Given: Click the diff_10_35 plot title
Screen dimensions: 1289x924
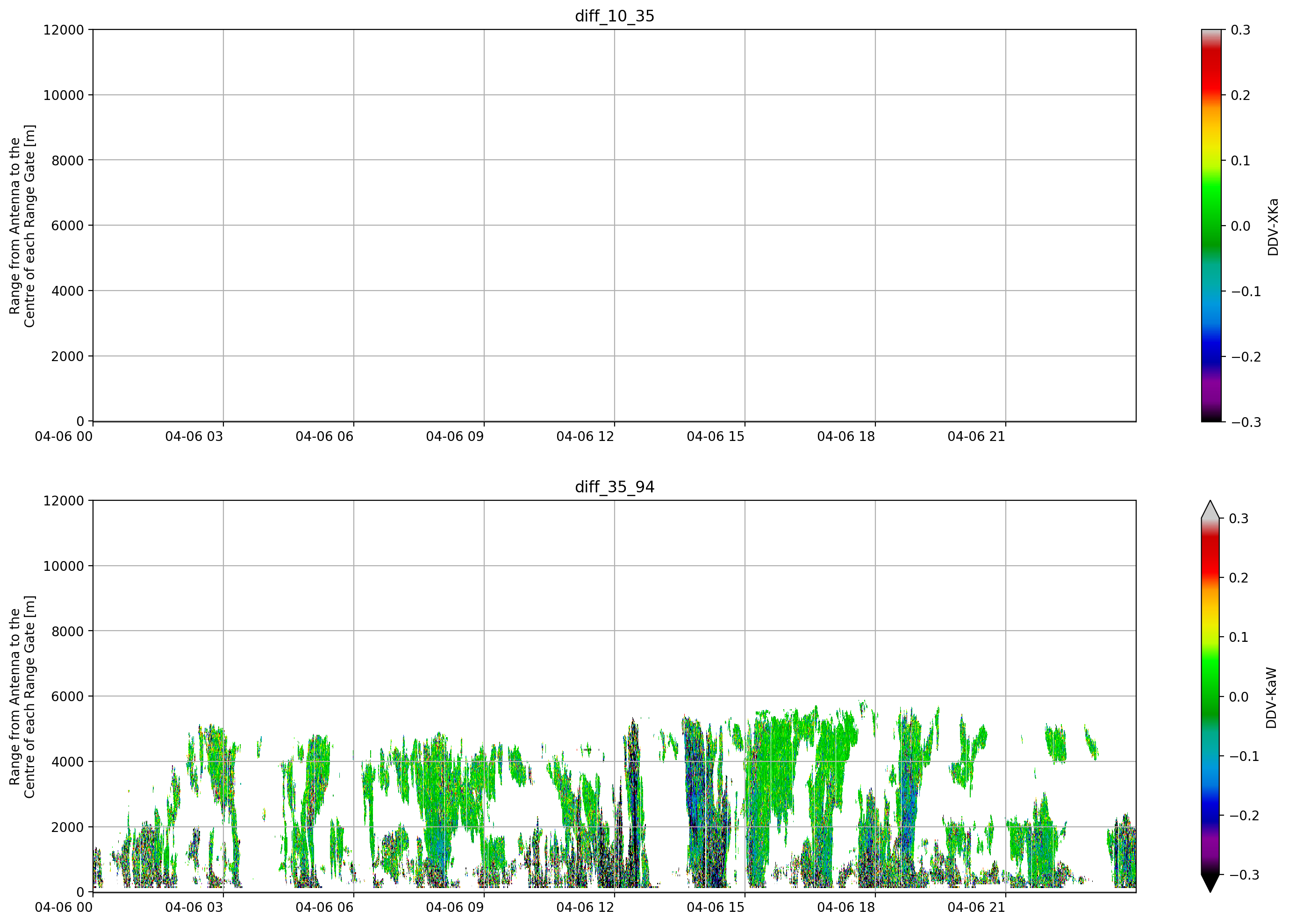Looking at the screenshot, I should (x=615, y=16).
